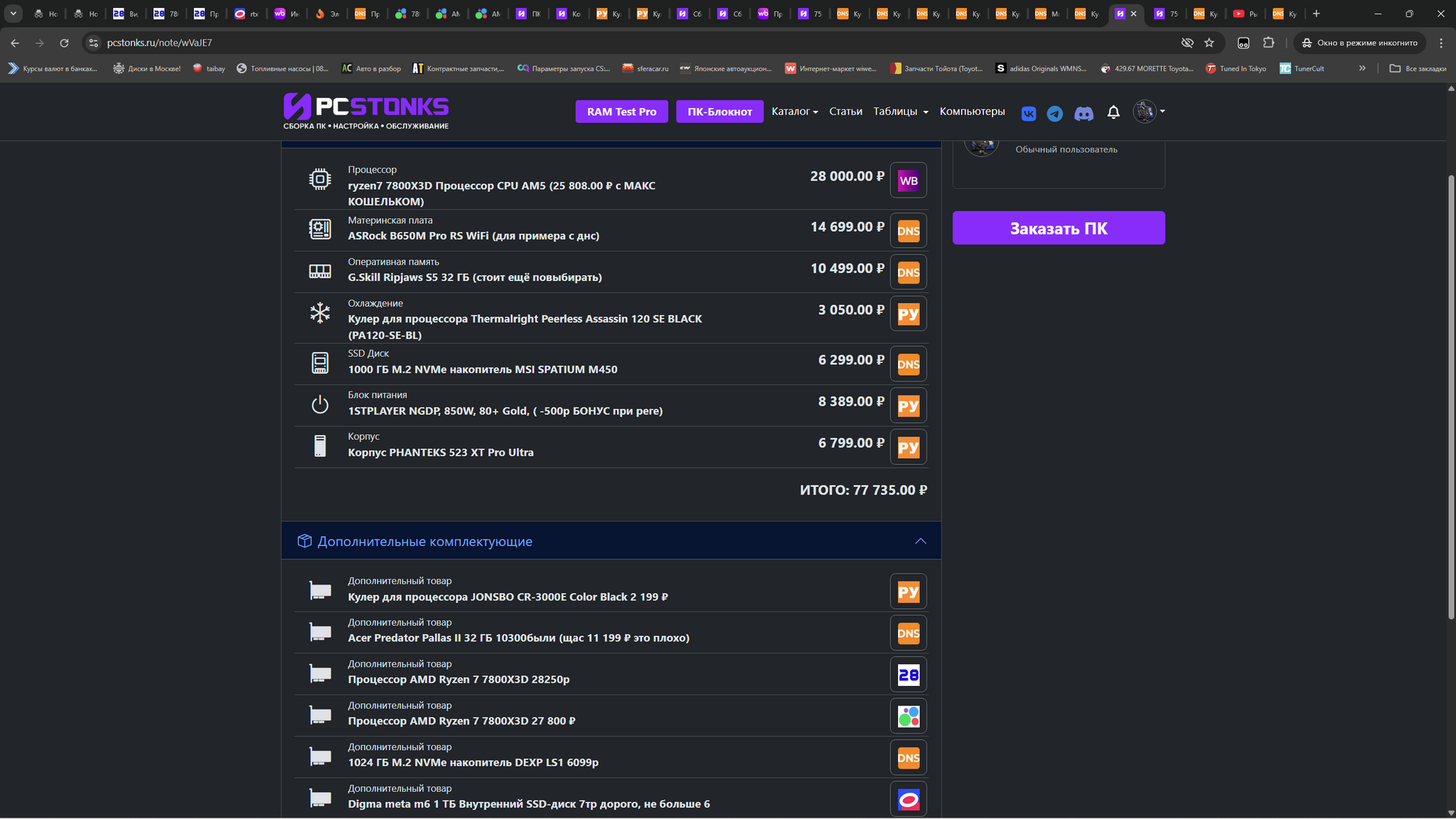Open the G.Skill Ripjaws S5 32 ГБ entry

(475, 277)
